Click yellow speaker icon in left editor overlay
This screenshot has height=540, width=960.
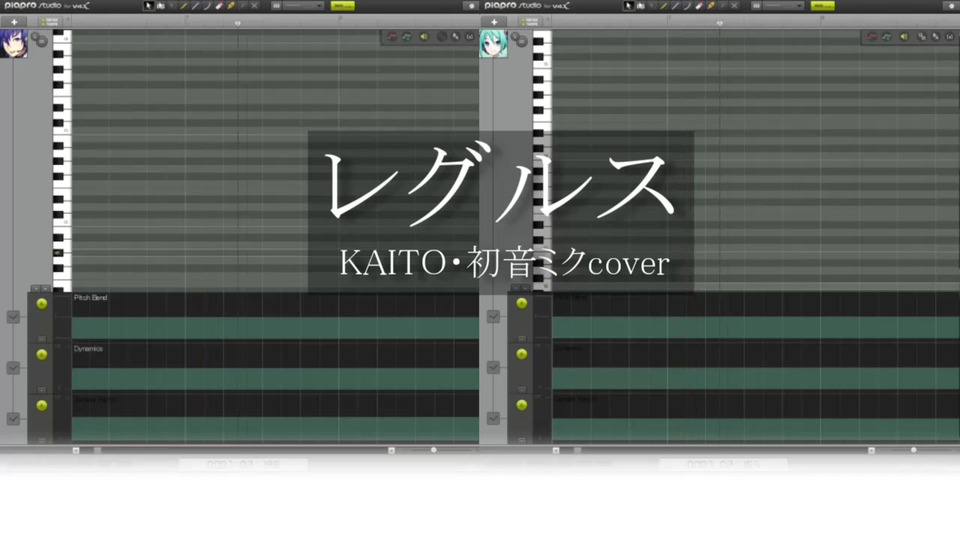pyautogui.click(x=424, y=37)
